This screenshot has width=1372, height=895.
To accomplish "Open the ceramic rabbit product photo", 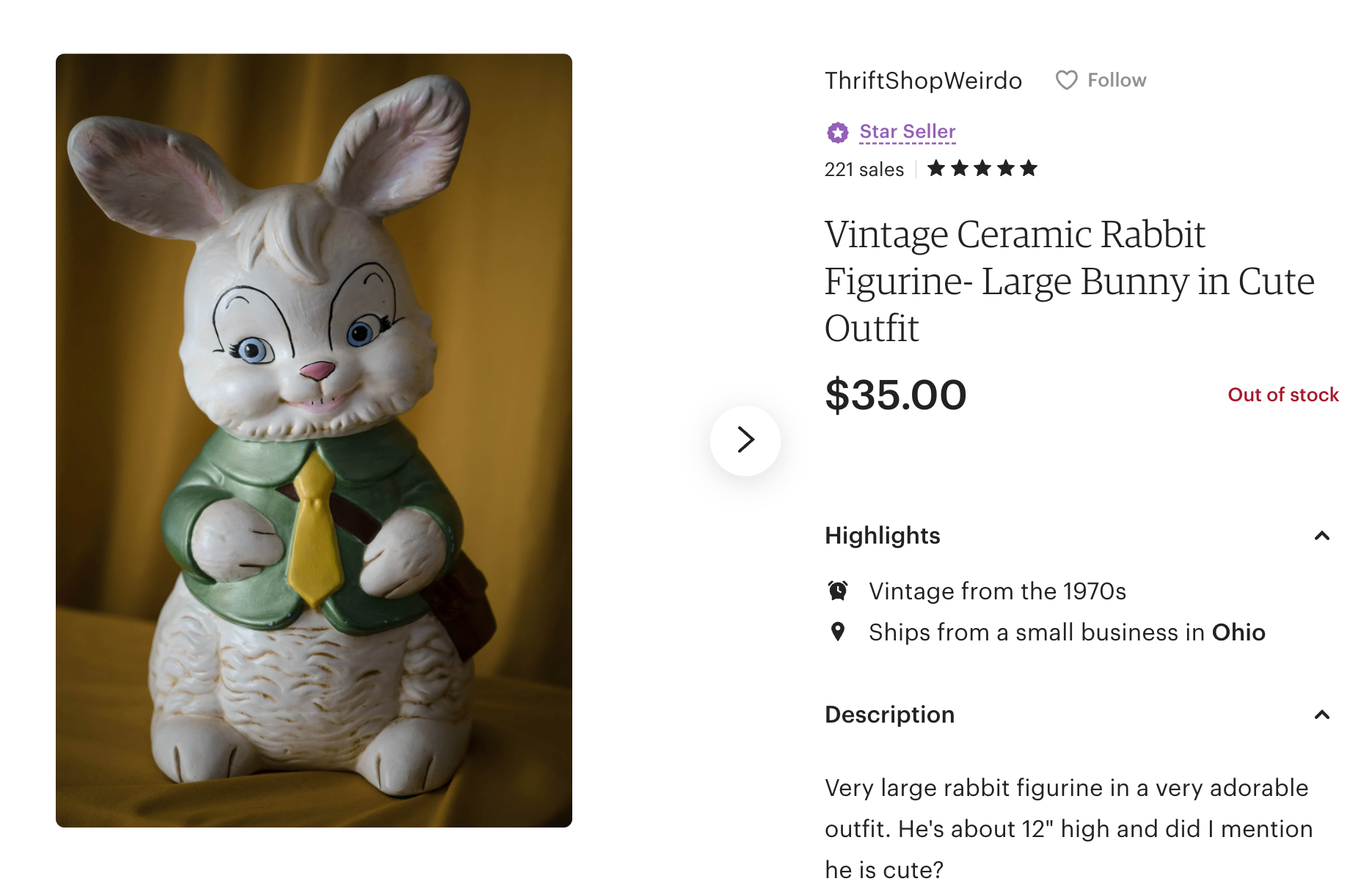I will (x=314, y=440).
